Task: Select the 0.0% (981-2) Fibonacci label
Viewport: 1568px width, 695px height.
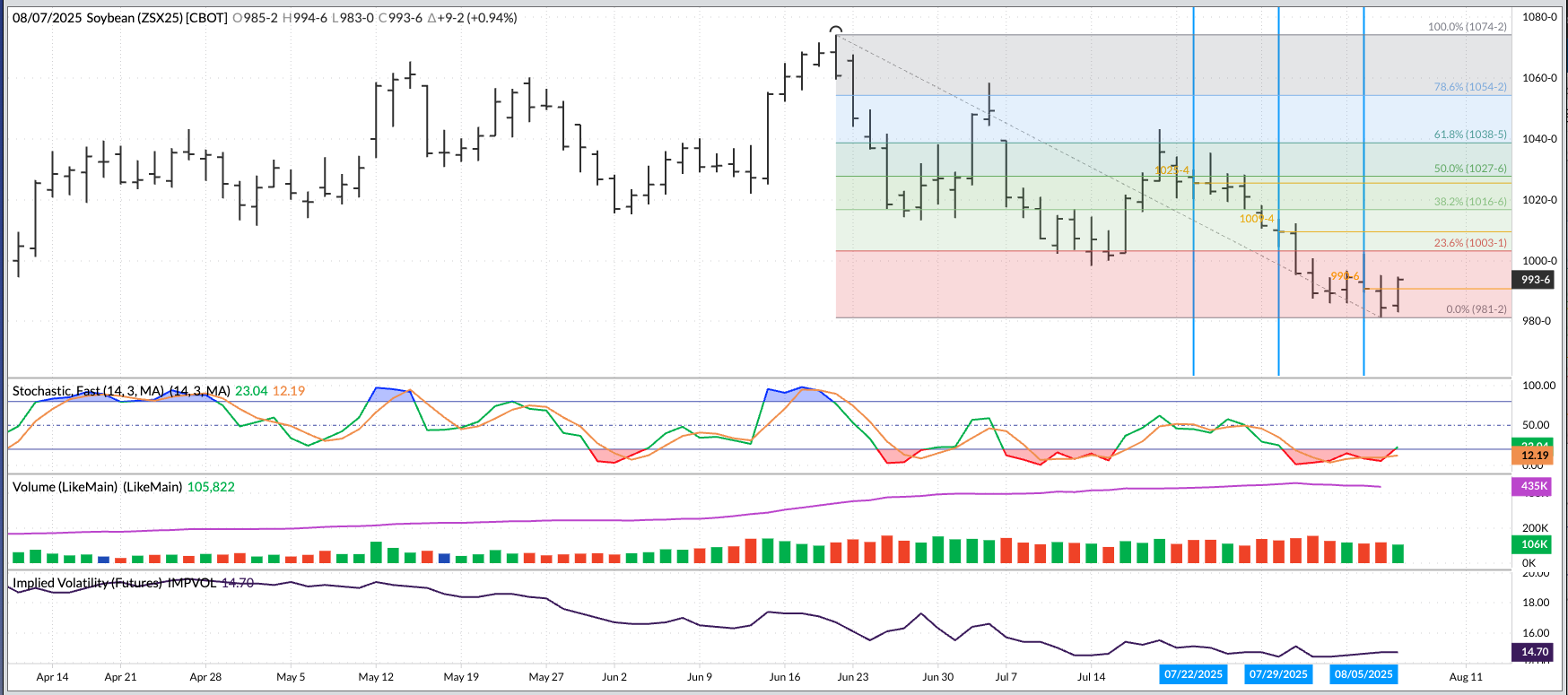Action: [1476, 309]
